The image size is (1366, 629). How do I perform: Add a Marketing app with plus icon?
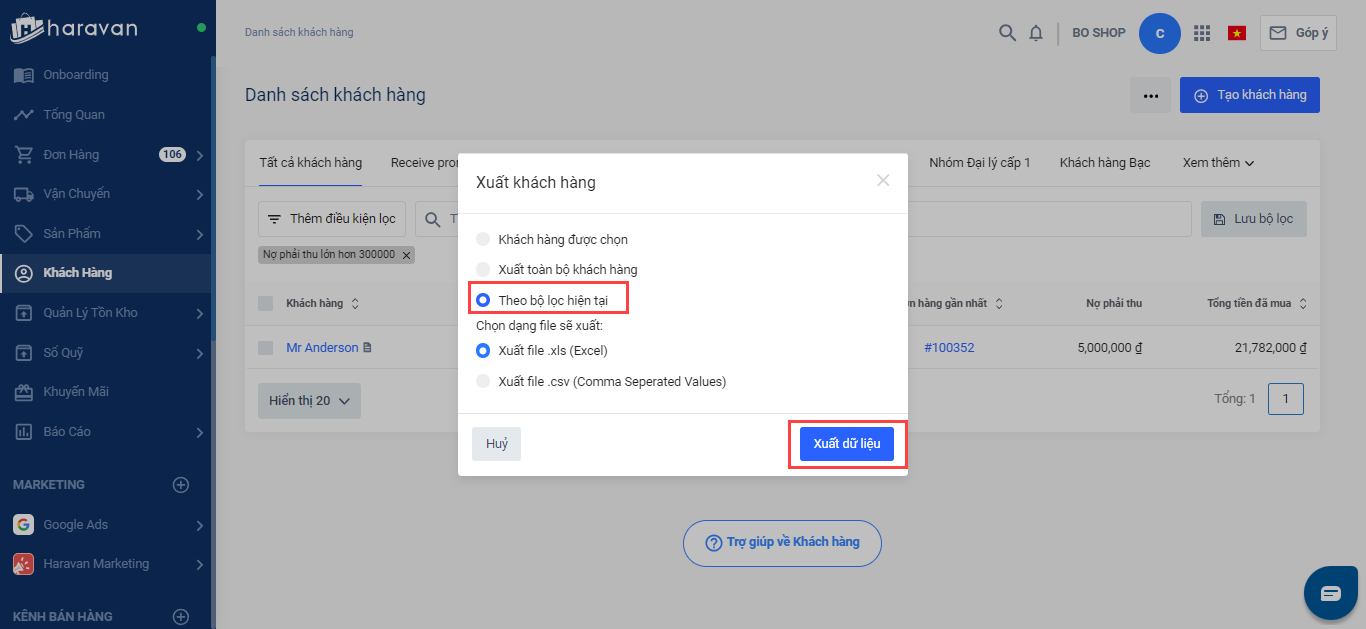181,485
